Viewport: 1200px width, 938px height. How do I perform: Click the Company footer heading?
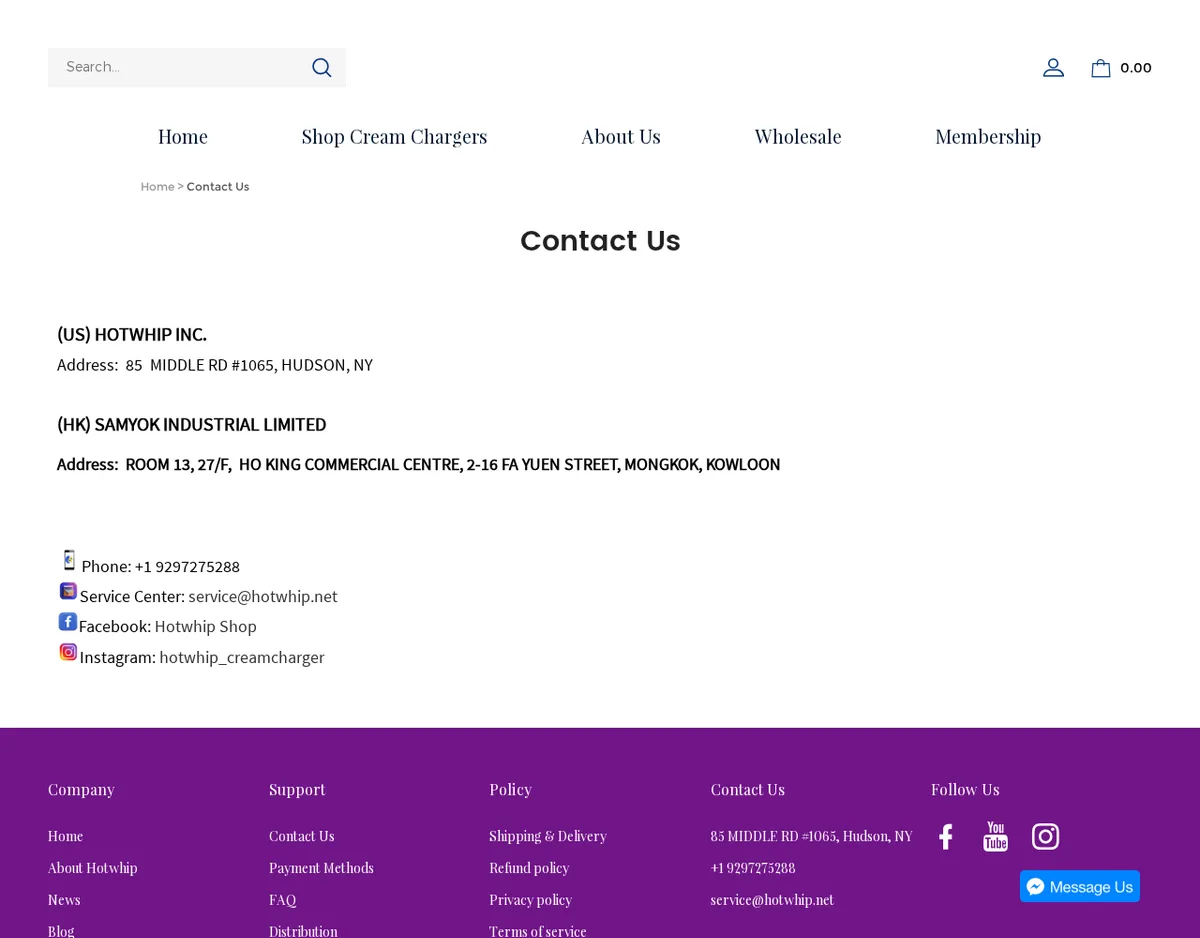coord(81,789)
